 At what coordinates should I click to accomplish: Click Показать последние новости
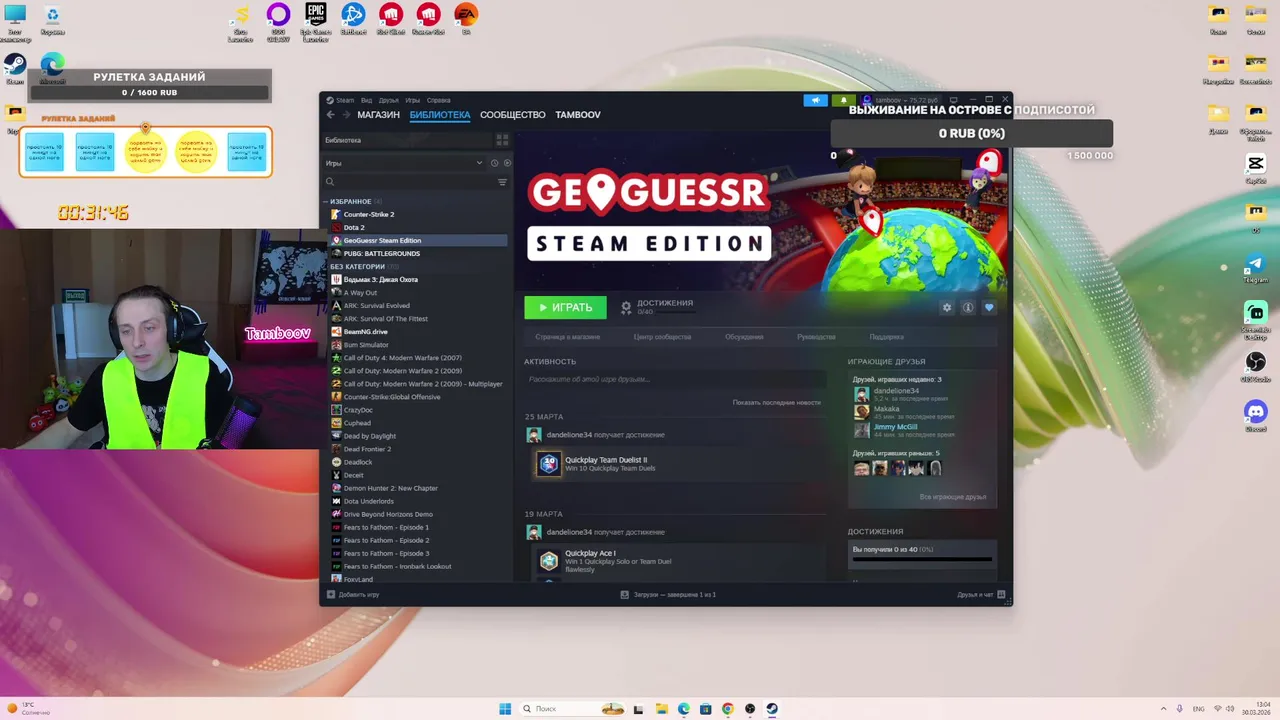pos(776,402)
